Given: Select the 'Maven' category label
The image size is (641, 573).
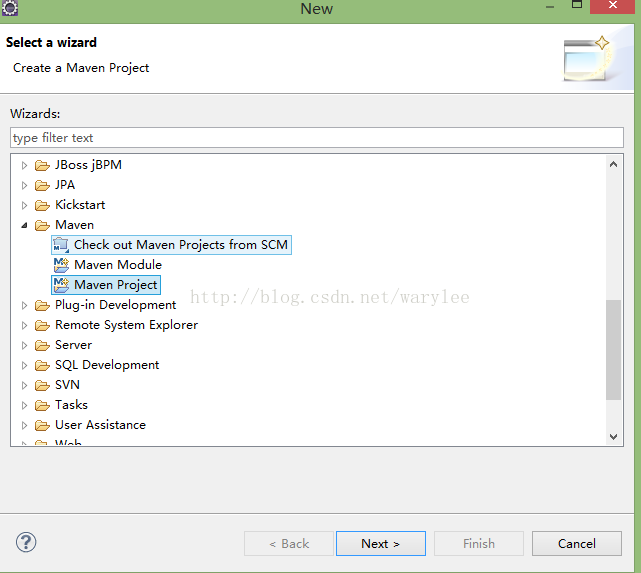Looking at the screenshot, I should 74,225.
